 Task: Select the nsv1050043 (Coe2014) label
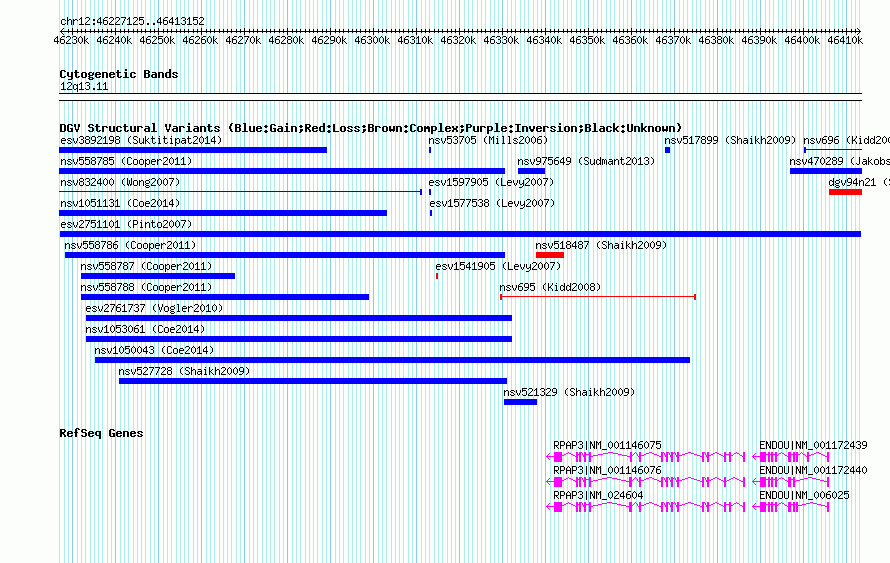point(154,350)
